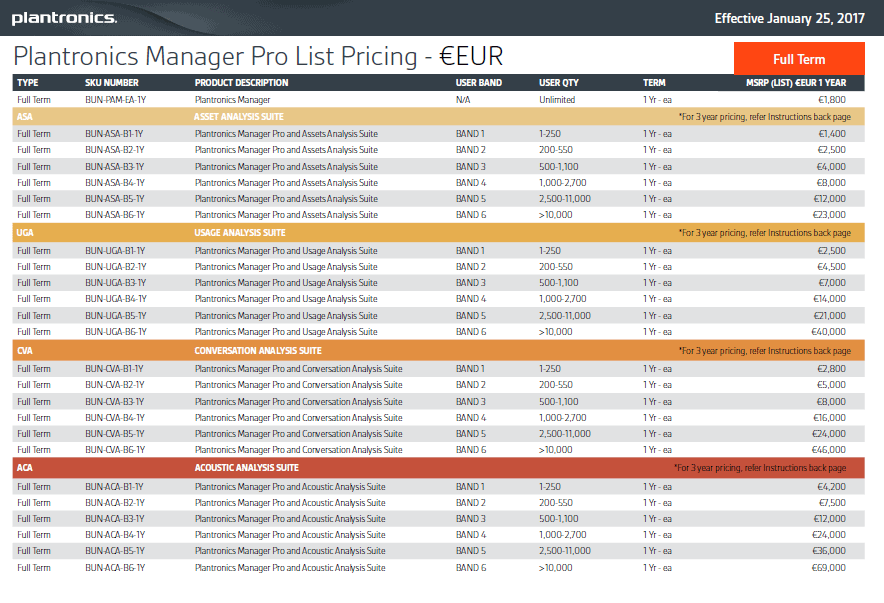Click the 3 year pricing note in the UGA row
This screenshot has width=884, height=603.
click(x=764, y=233)
